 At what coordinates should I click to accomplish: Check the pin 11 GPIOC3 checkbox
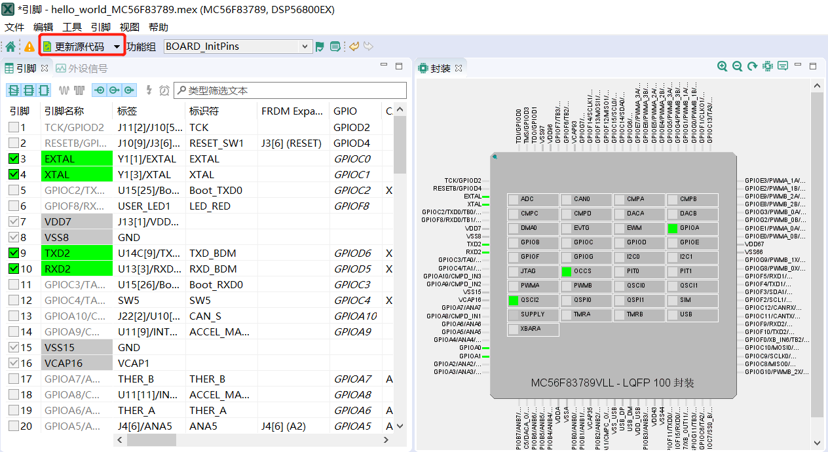pos(14,285)
